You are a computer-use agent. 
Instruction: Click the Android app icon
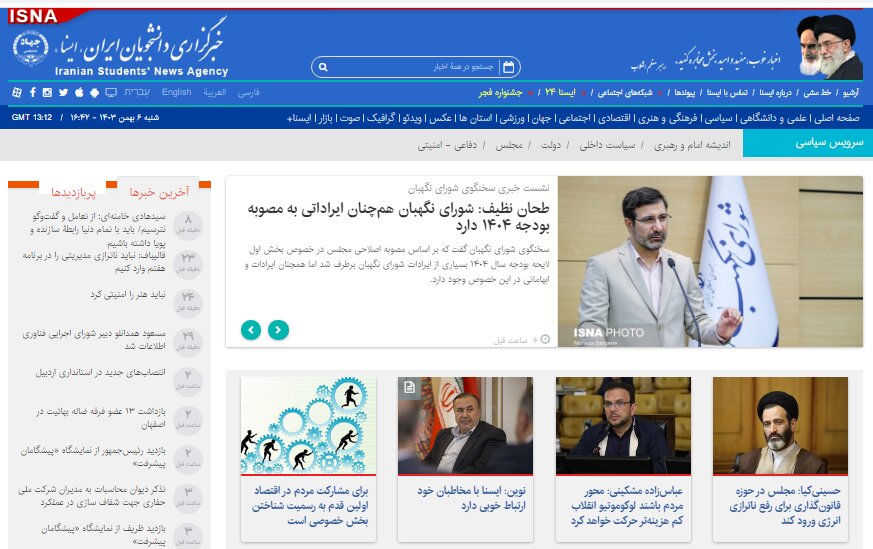(x=95, y=92)
